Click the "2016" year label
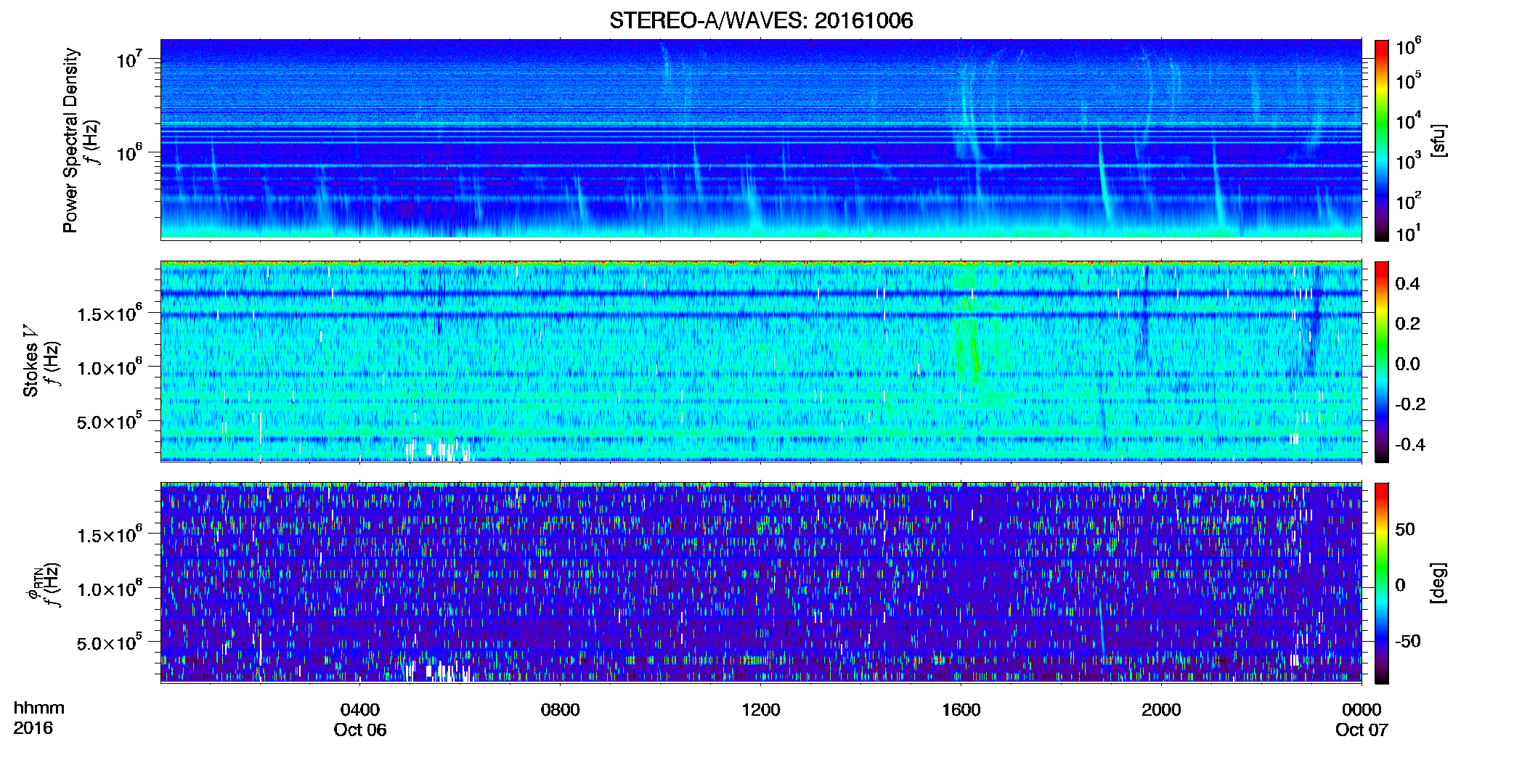The image size is (1522, 784). point(33,728)
